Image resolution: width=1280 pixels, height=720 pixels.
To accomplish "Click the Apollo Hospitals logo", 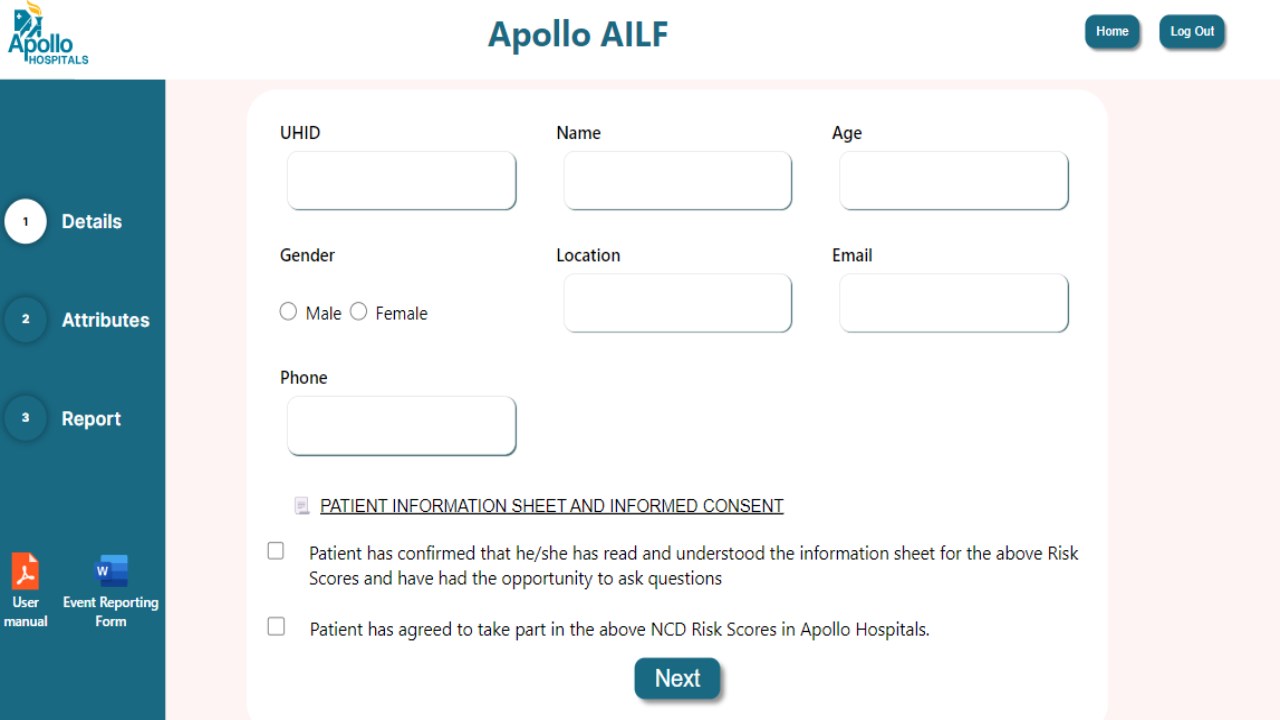I will (x=47, y=34).
